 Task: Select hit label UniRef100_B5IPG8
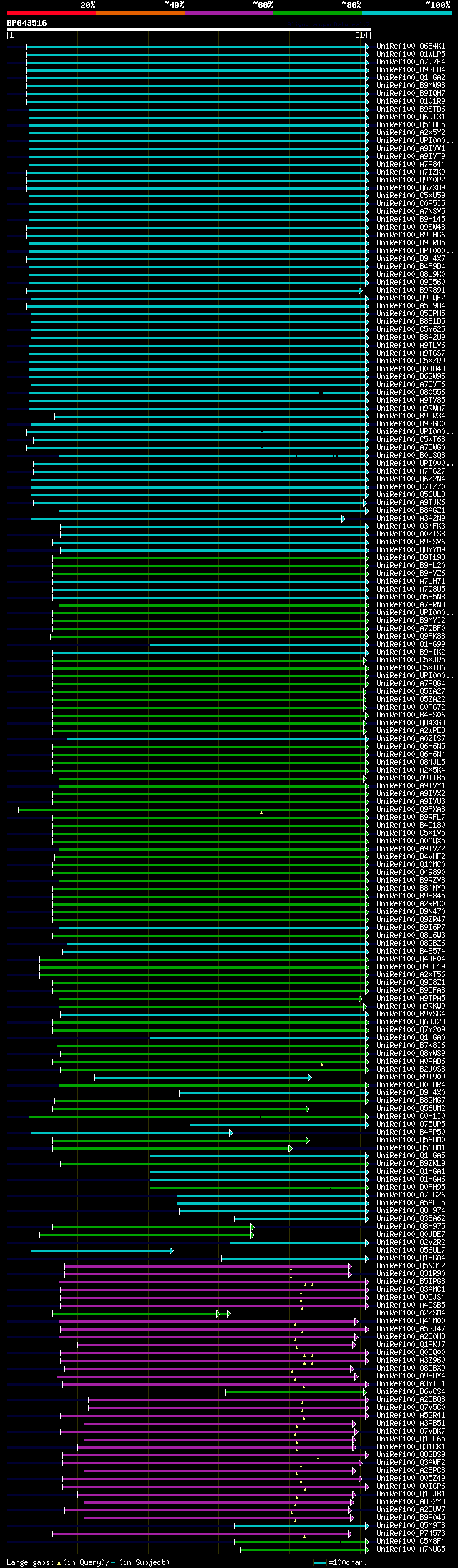click(411, 1281)
